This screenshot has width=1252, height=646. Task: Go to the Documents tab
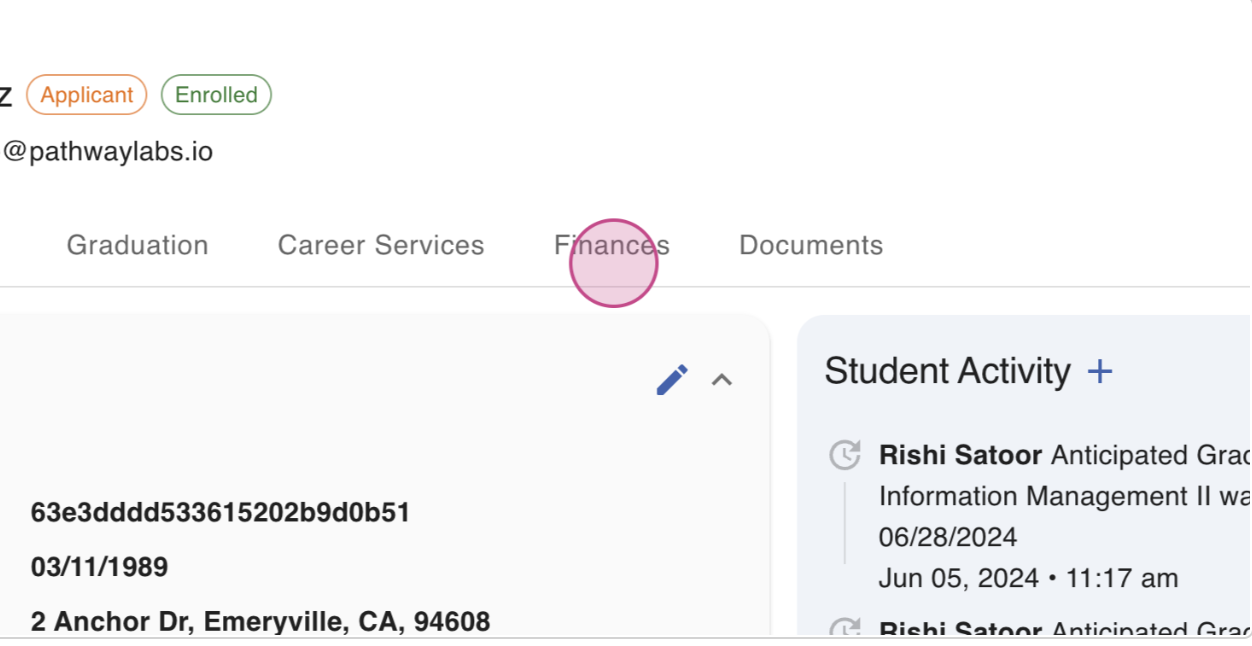pos(811,245)
